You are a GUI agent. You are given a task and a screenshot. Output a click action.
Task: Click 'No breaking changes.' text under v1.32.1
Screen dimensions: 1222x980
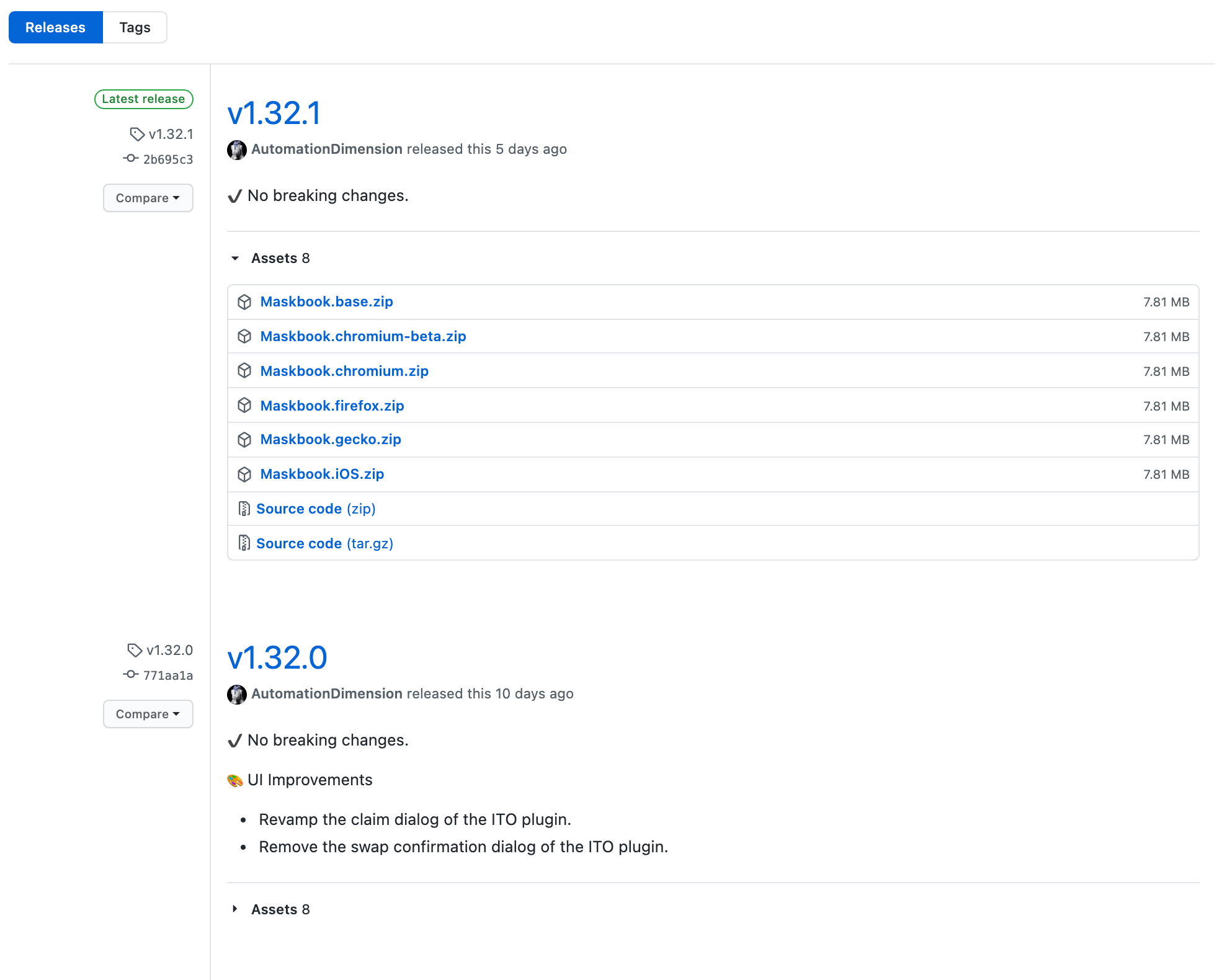coord(328,196)
